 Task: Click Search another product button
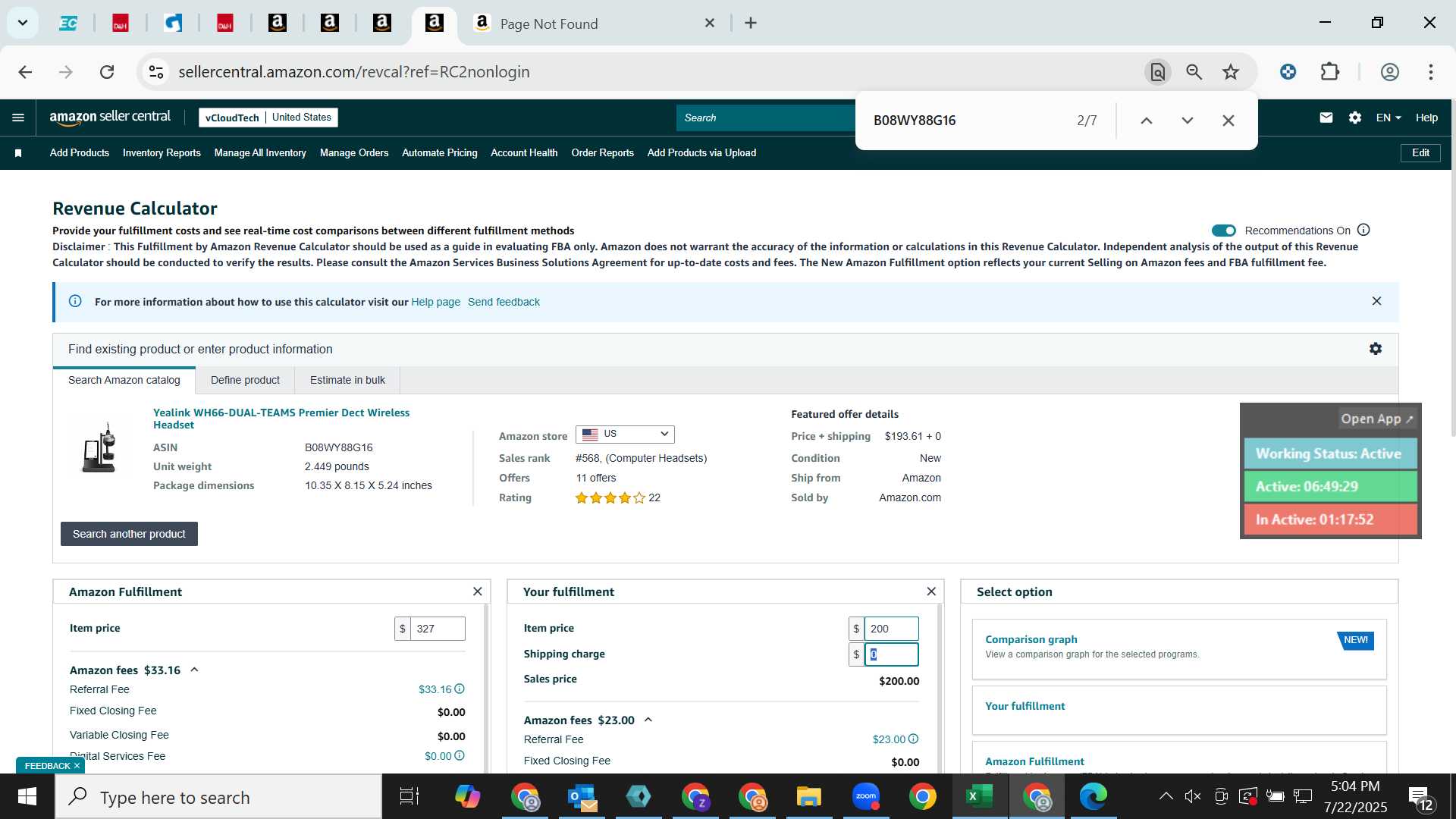[129, 534]
